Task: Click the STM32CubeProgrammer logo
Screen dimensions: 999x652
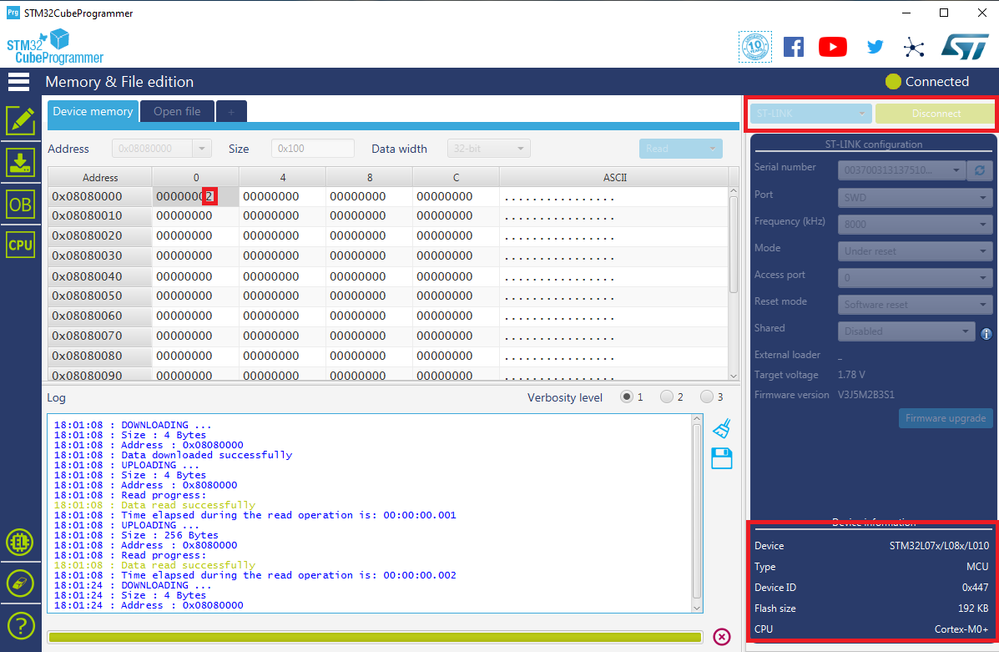Action: pos(55,47)
